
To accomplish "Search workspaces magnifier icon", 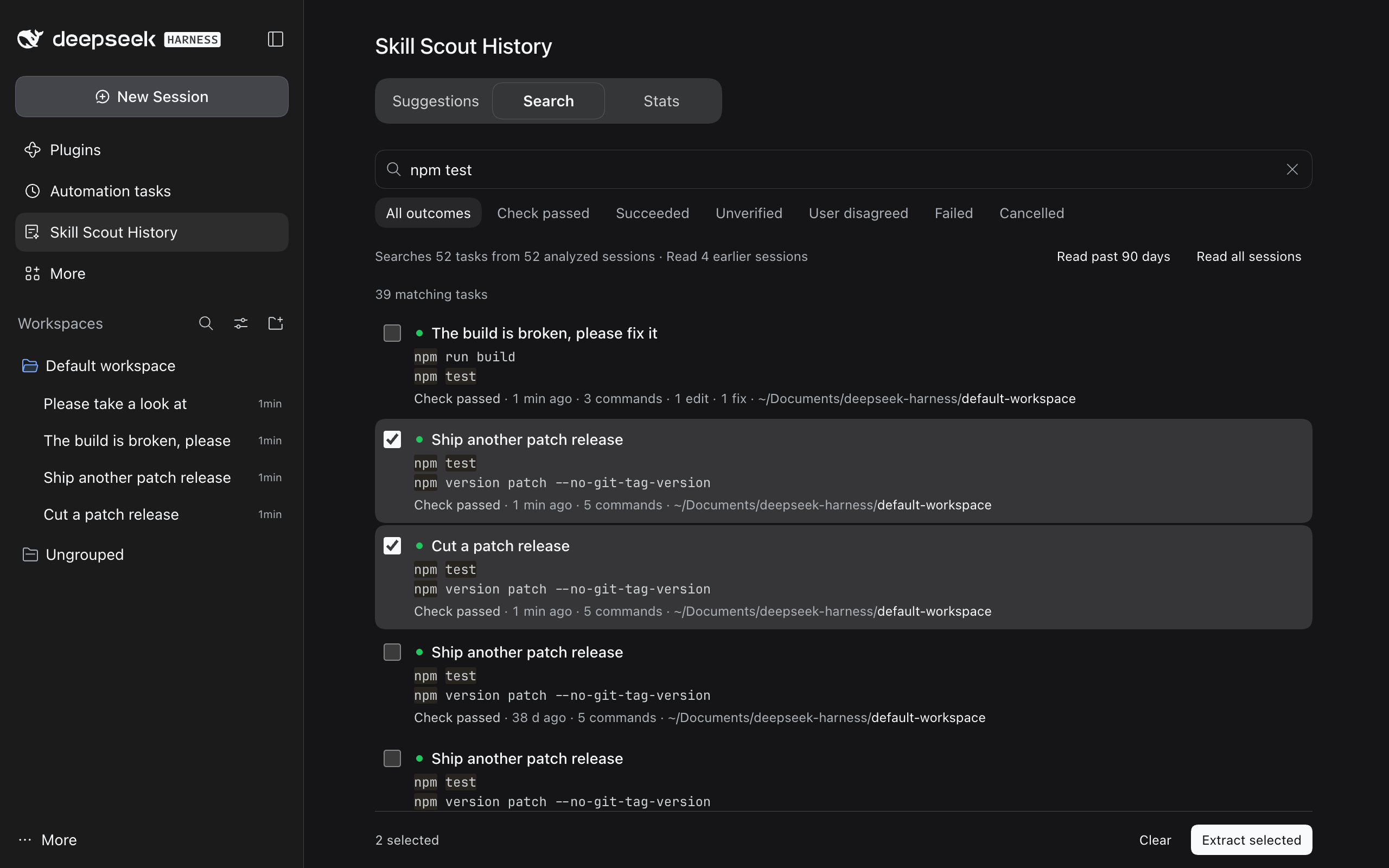I will 206,323.
